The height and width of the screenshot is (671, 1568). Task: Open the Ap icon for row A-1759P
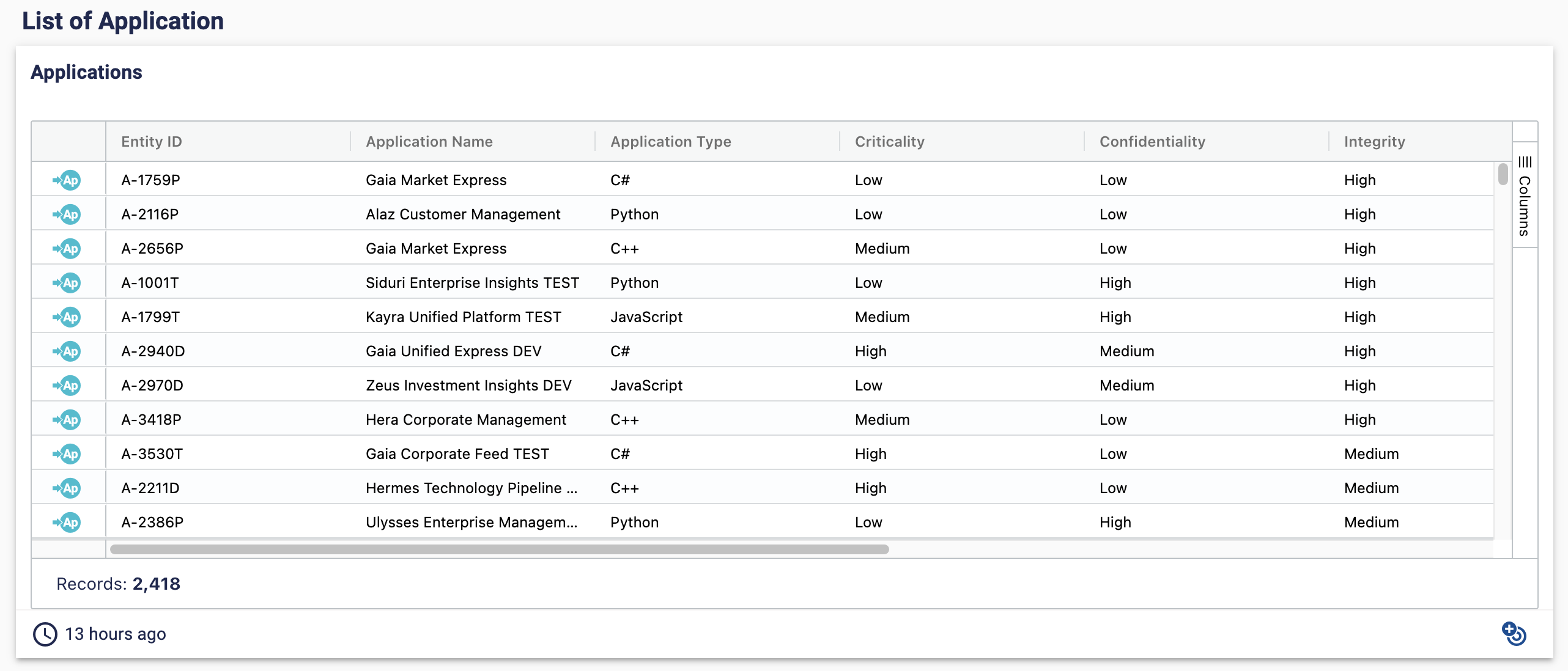point(67,180)
